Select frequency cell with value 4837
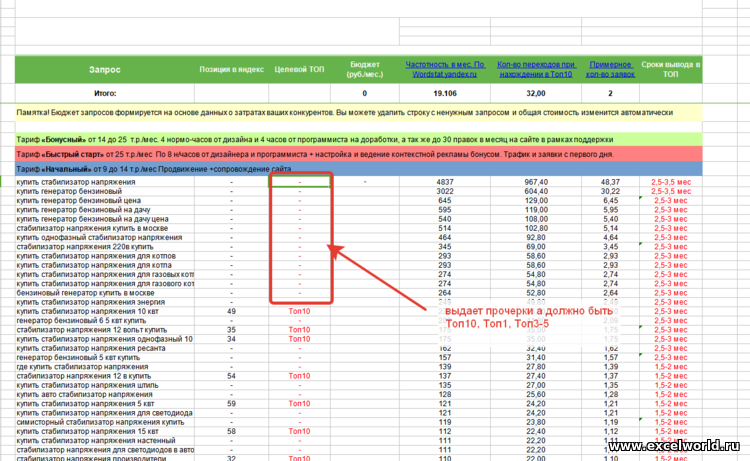The image size is (750, 461). point(445,182)
